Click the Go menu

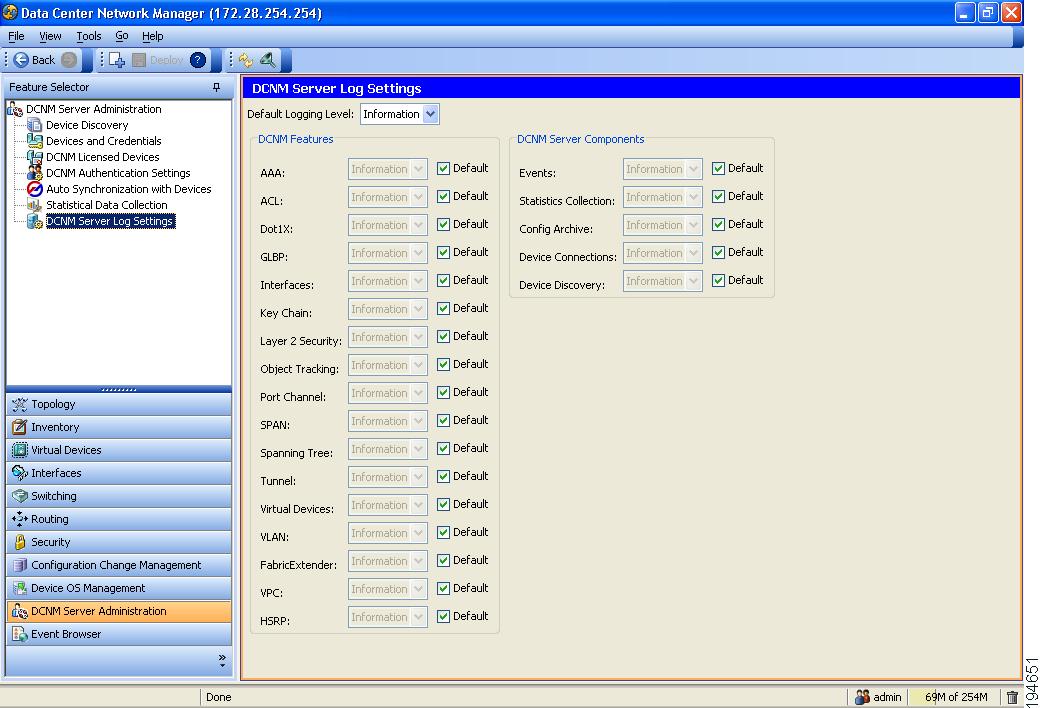[x=122, y=36]
